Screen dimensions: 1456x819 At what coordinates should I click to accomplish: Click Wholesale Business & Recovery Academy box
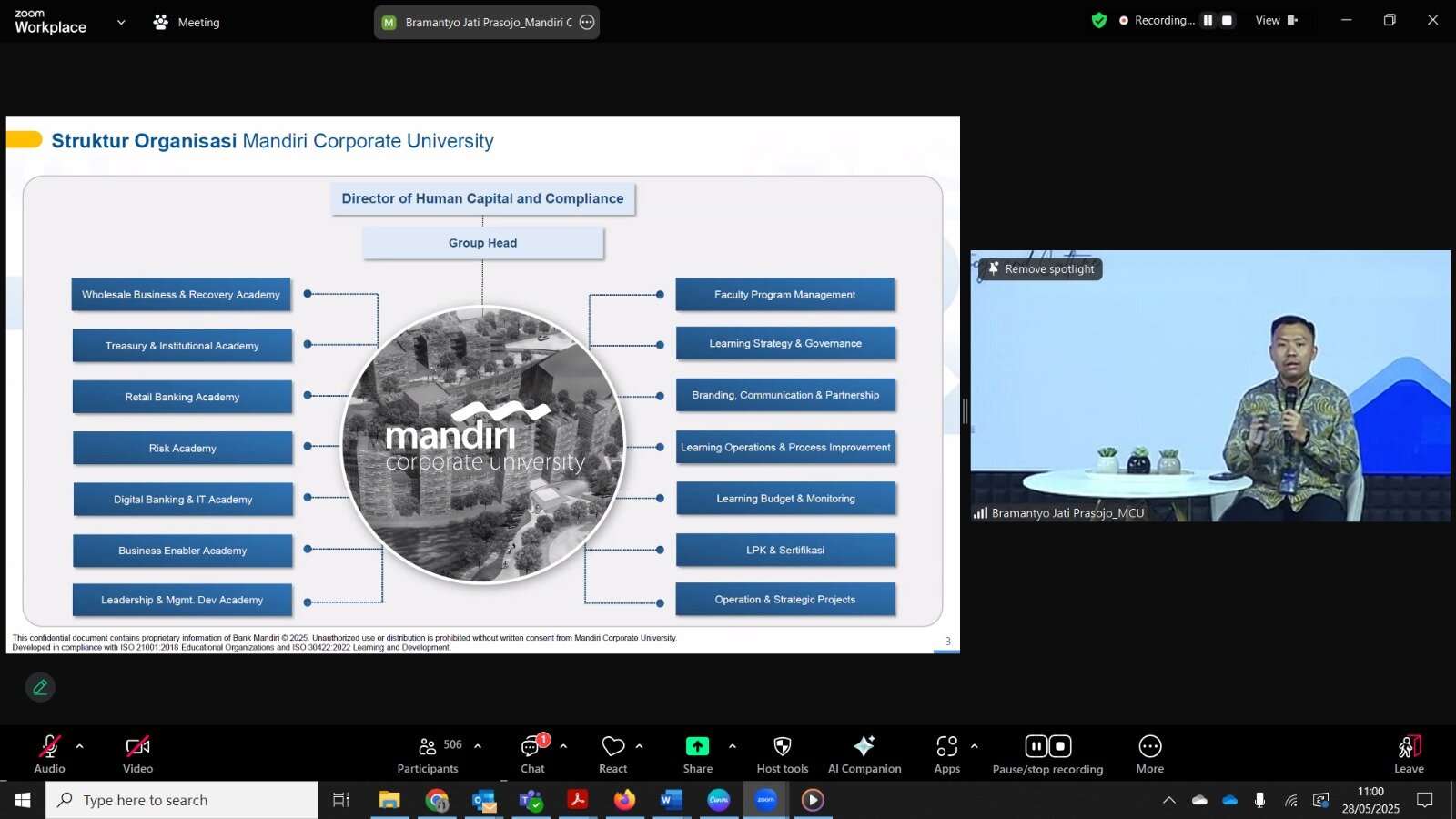pyautogui.click(x=181, y=295)
